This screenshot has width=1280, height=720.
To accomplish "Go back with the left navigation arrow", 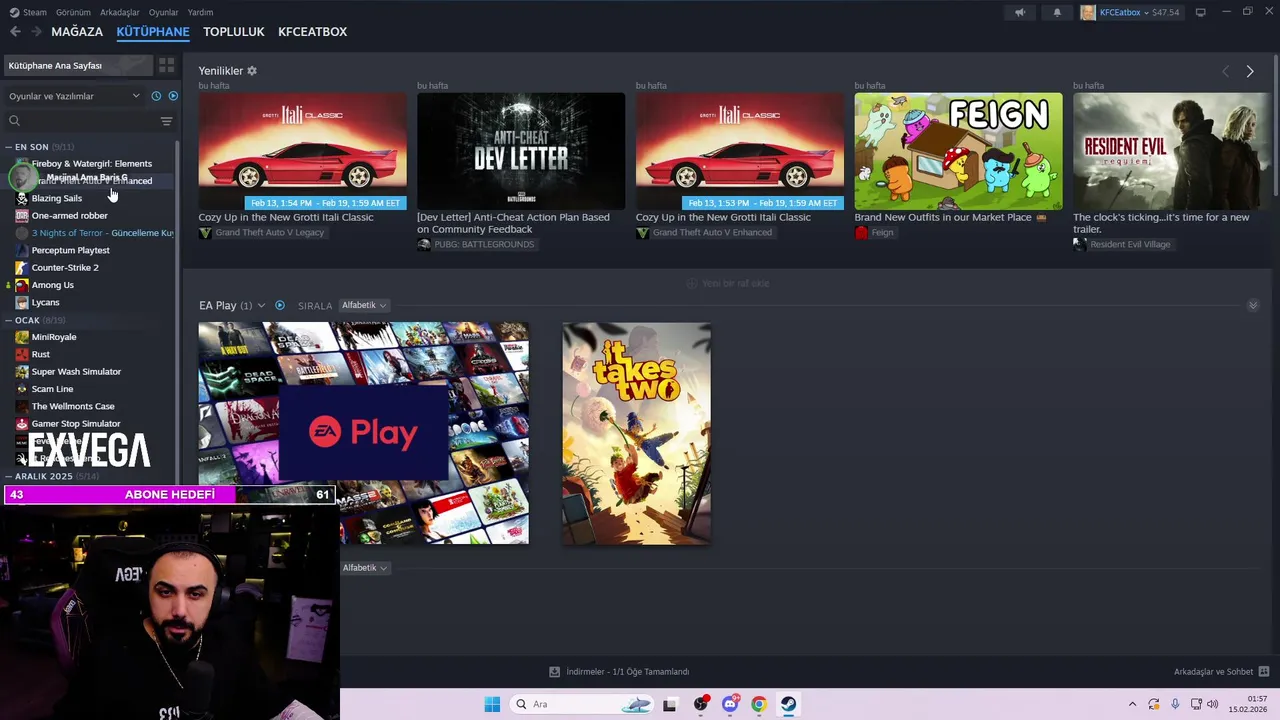I will (15, 32).
